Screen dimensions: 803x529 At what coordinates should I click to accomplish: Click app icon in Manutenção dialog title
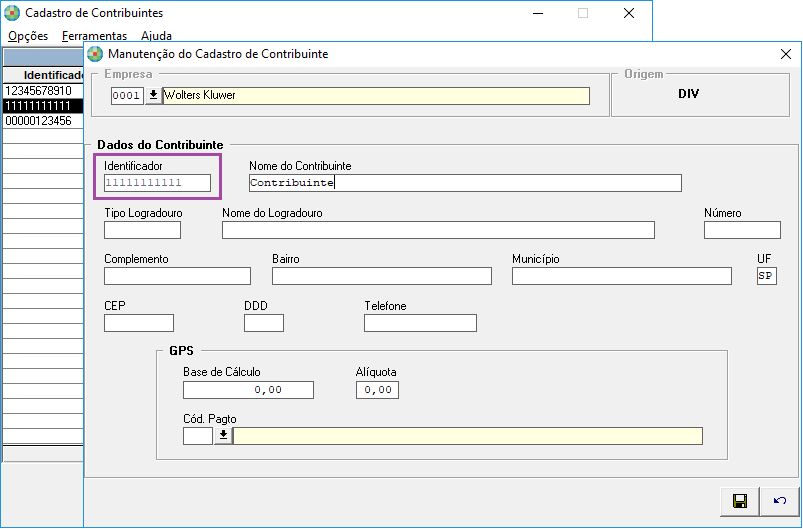(x=95, y=54)
